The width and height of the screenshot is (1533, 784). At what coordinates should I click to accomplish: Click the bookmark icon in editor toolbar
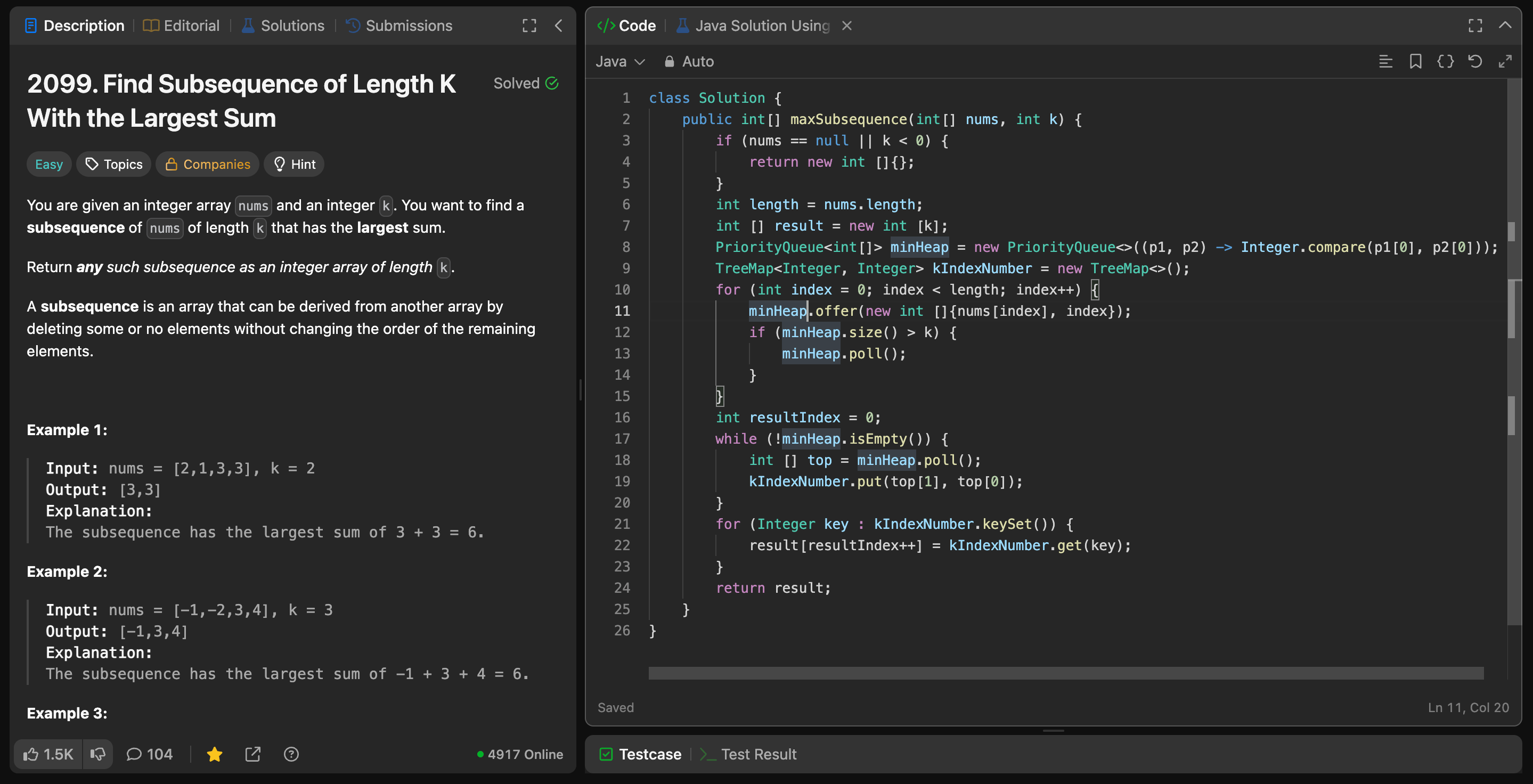pos(1415,61)
